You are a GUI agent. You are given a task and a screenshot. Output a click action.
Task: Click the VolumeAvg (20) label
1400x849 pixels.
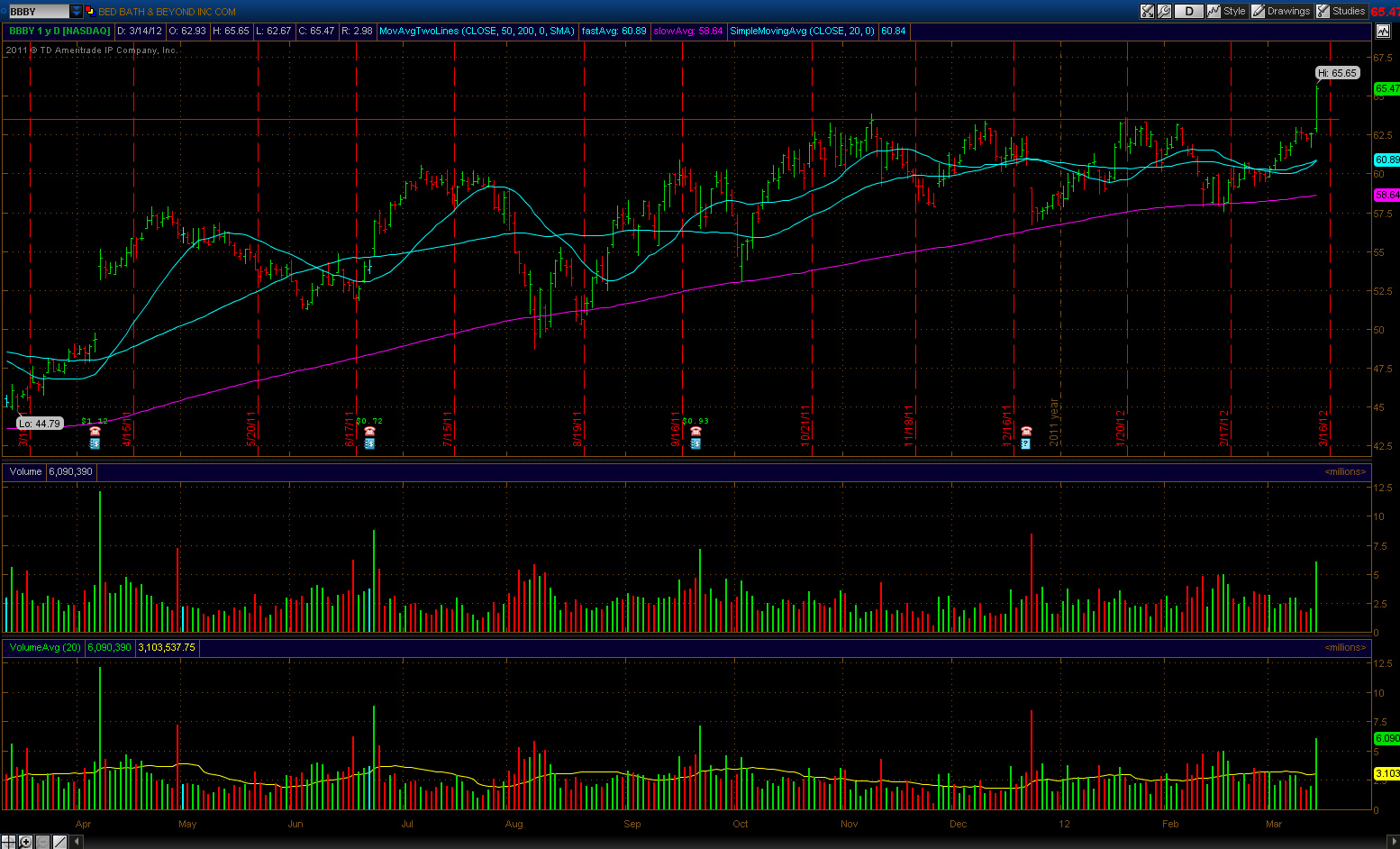45,647
